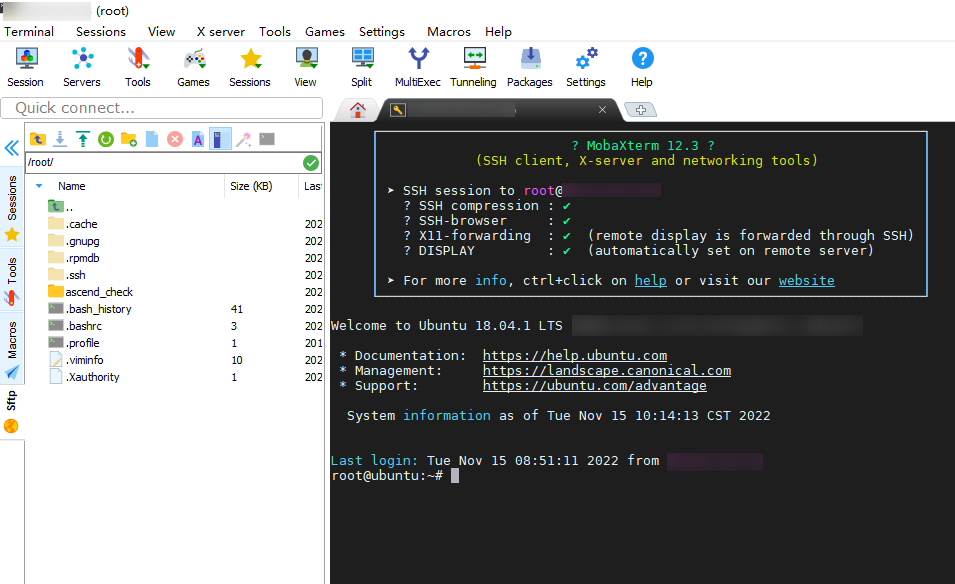Collapse the sidebar with double chevron
The height and width of the screenshot is (584, 955).
point(12,148)
